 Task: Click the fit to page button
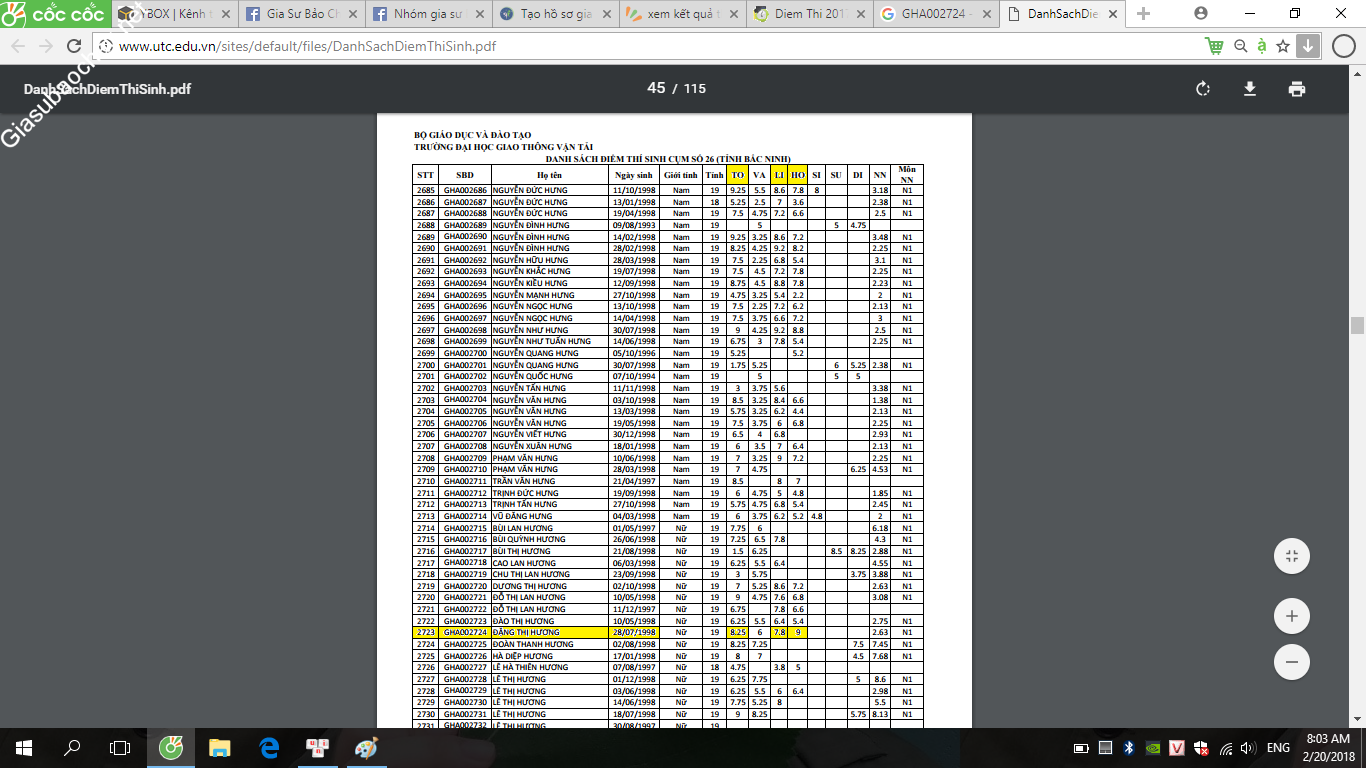pyautogui.click(x=1291, y=557)
